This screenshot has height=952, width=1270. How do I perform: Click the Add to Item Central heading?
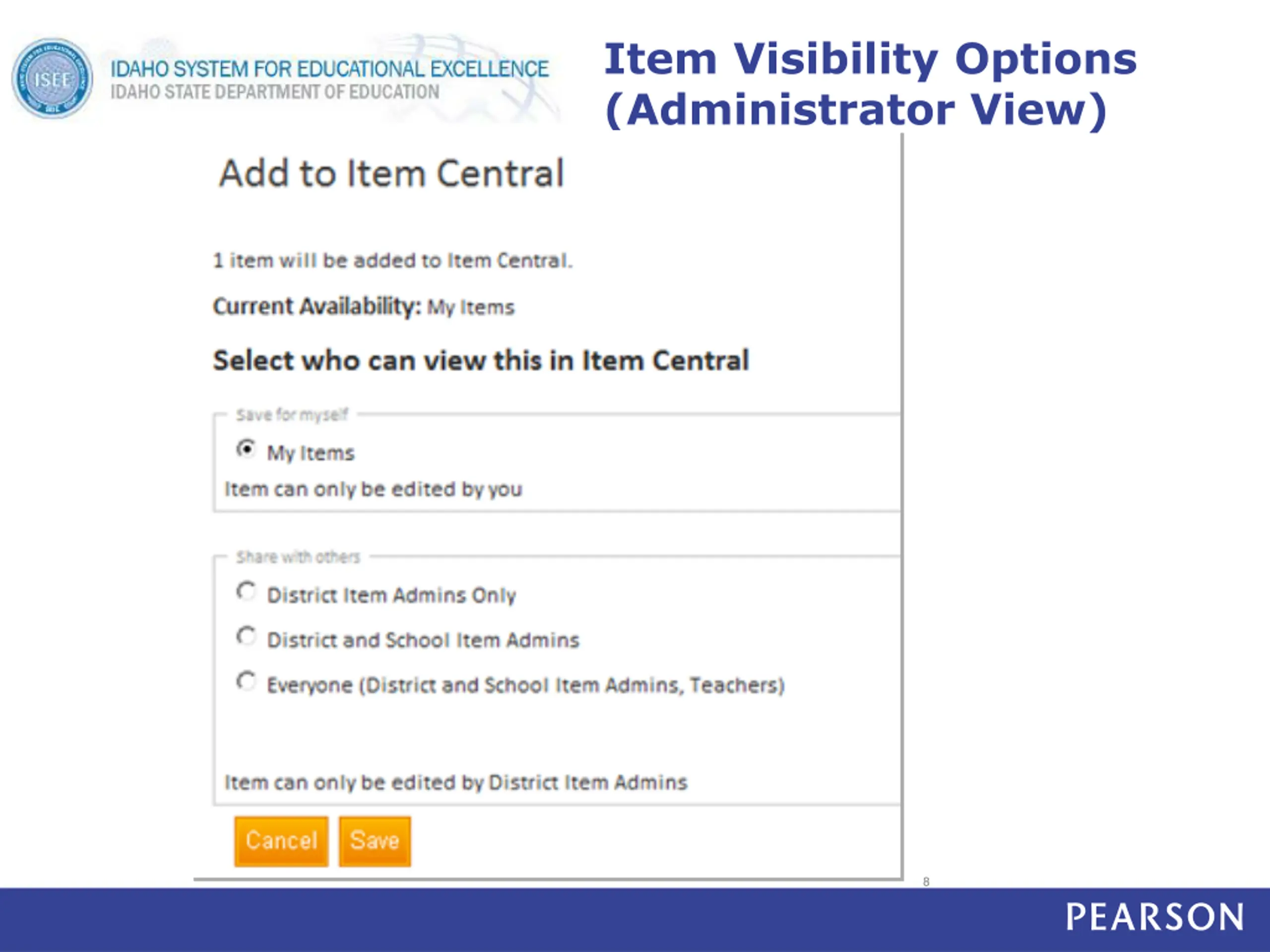click(x=391, y=174)
